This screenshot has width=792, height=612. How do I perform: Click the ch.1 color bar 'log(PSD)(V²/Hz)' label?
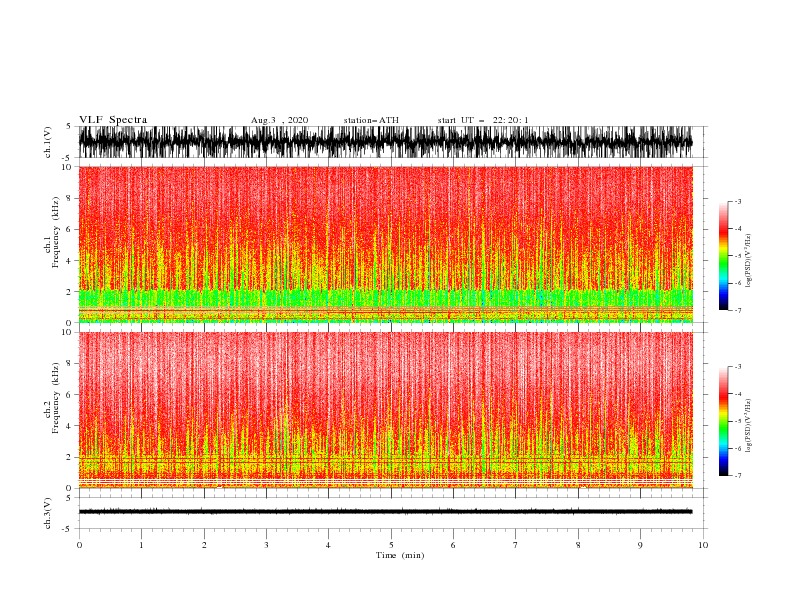click(x=748, y=261)
